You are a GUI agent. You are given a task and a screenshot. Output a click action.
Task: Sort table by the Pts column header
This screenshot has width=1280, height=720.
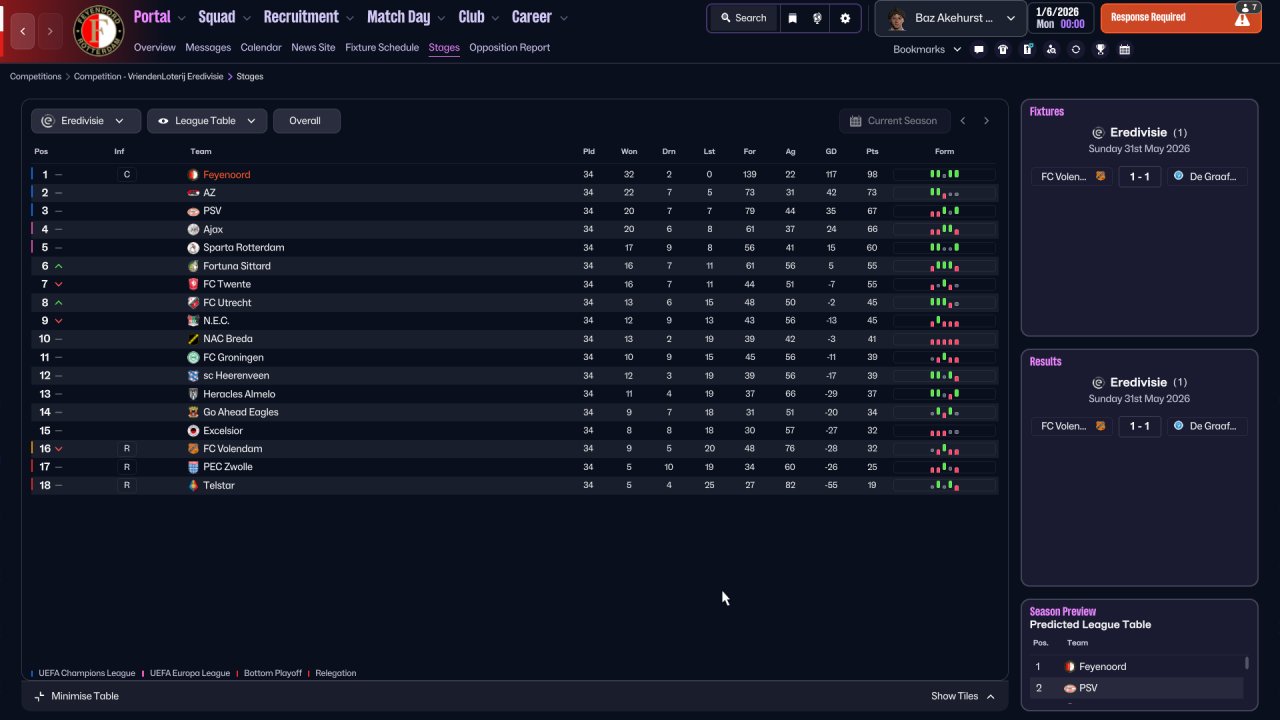(872, 152)
